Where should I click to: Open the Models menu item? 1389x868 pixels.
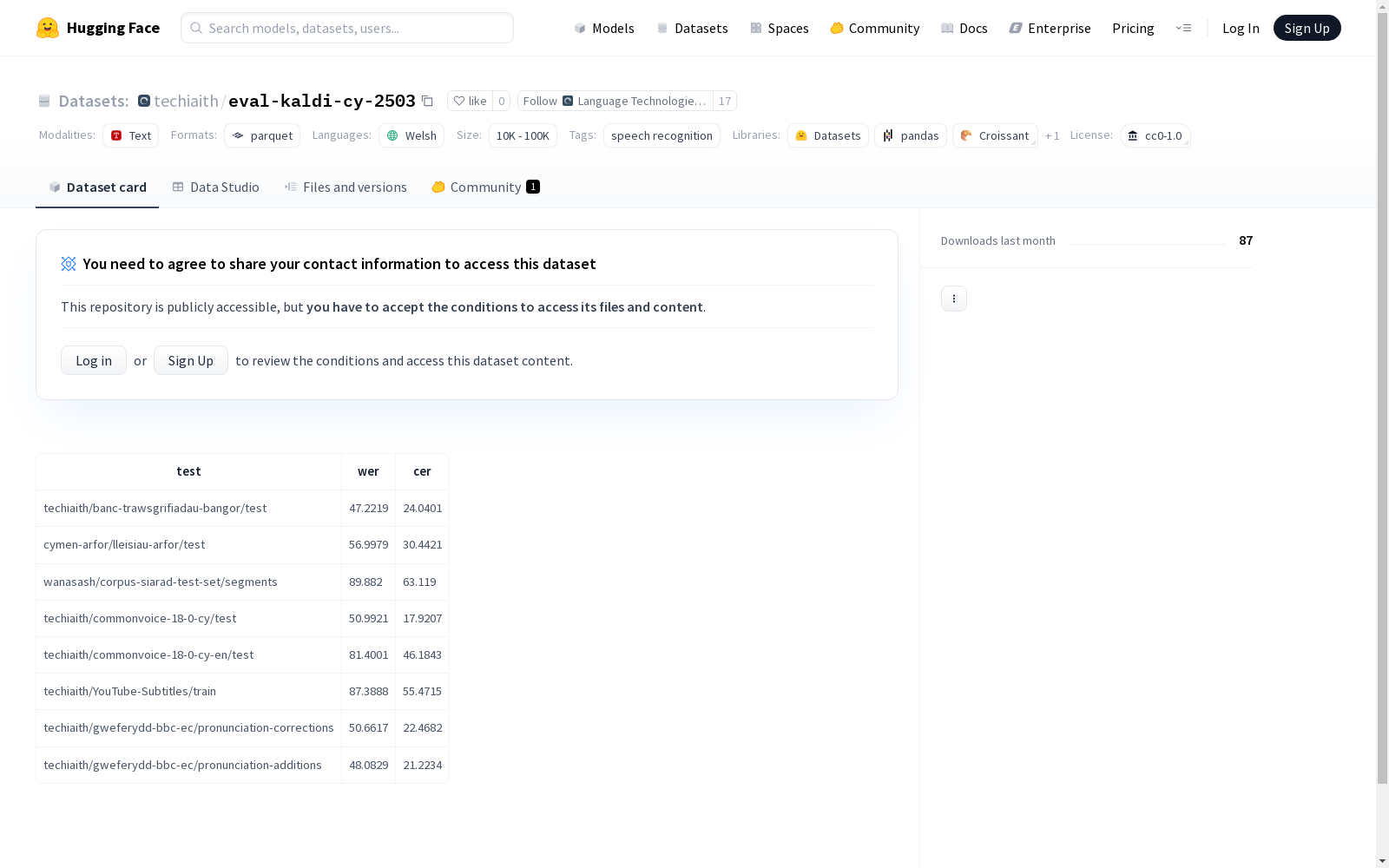(604, 28)
